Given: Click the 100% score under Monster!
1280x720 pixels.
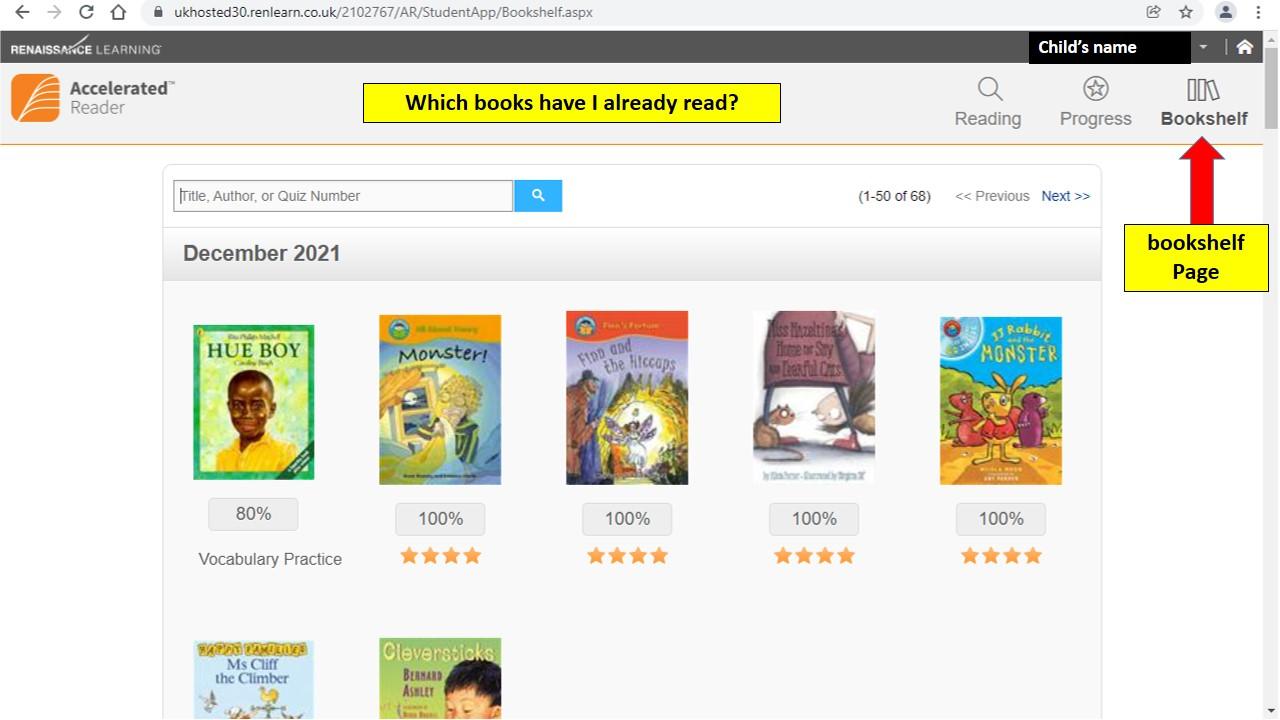Looking at the screenshot, I should click(440, 519).
